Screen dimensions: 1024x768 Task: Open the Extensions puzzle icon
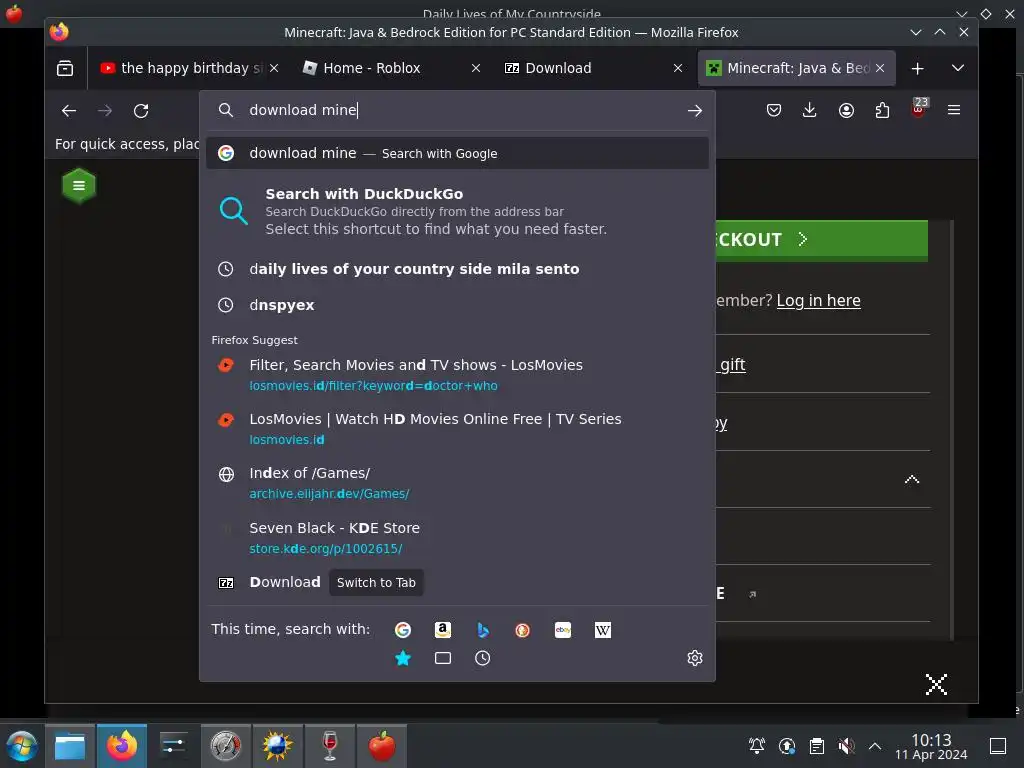pyautogui.click(x=882, y=110)
